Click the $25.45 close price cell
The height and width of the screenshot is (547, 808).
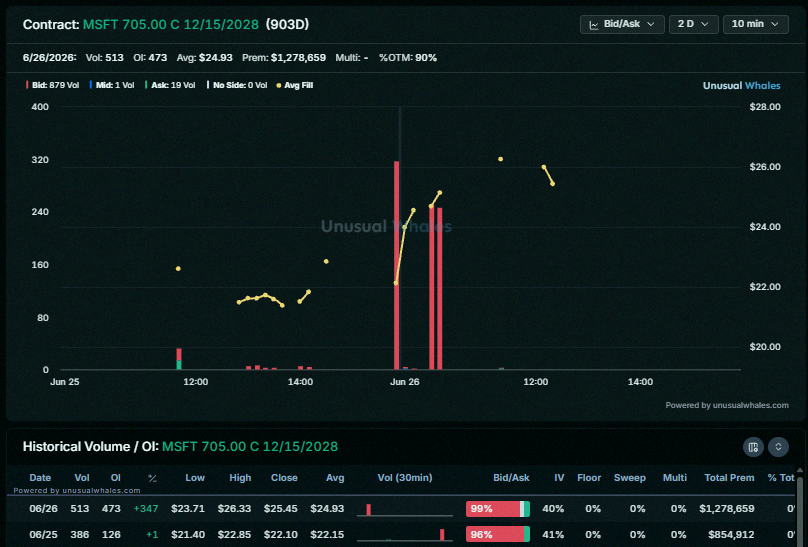280,509
